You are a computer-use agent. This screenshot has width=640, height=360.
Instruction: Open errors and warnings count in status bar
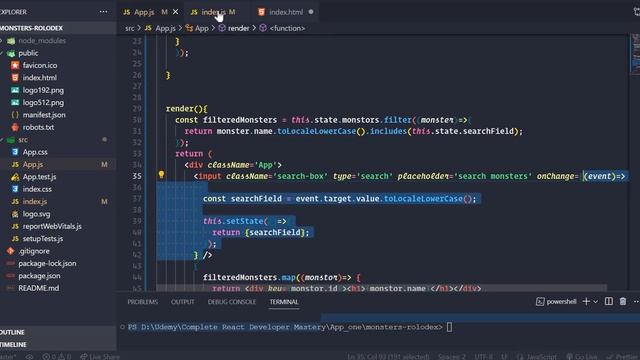pos(57,356)
